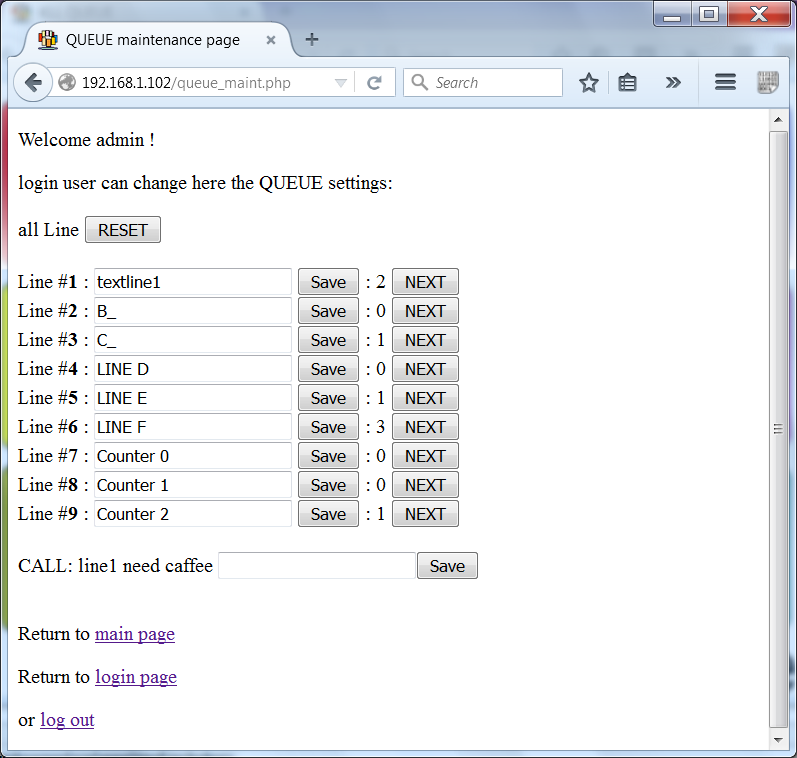Click the rightmost toolbar extension icon
The width and height of the screenshot is (797, 758).
click(767, 83)
